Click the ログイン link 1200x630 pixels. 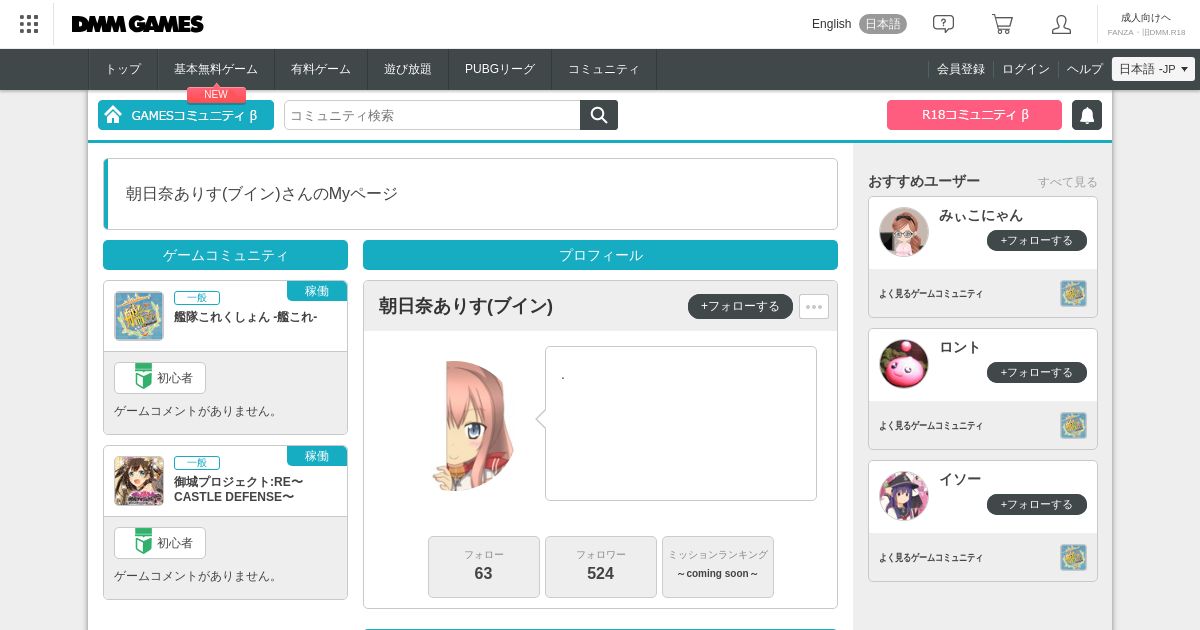[1026, 69]
